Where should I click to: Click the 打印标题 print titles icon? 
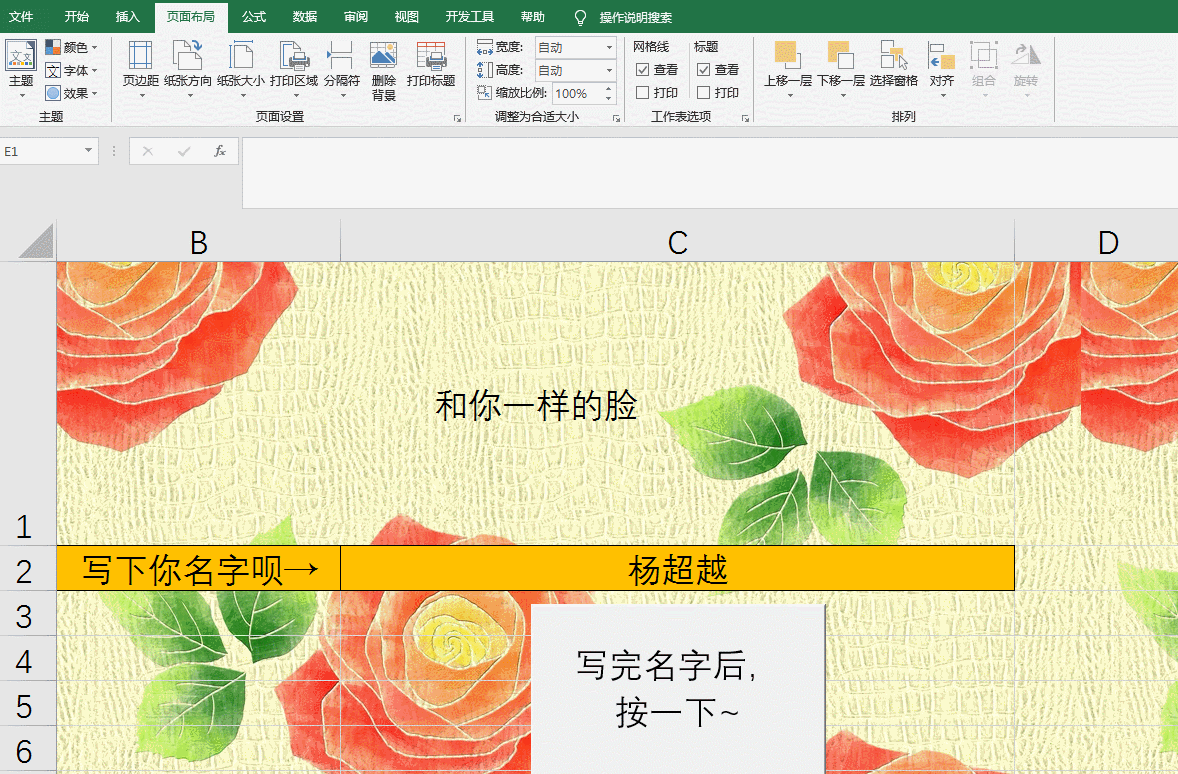click(x=431, y=56)
